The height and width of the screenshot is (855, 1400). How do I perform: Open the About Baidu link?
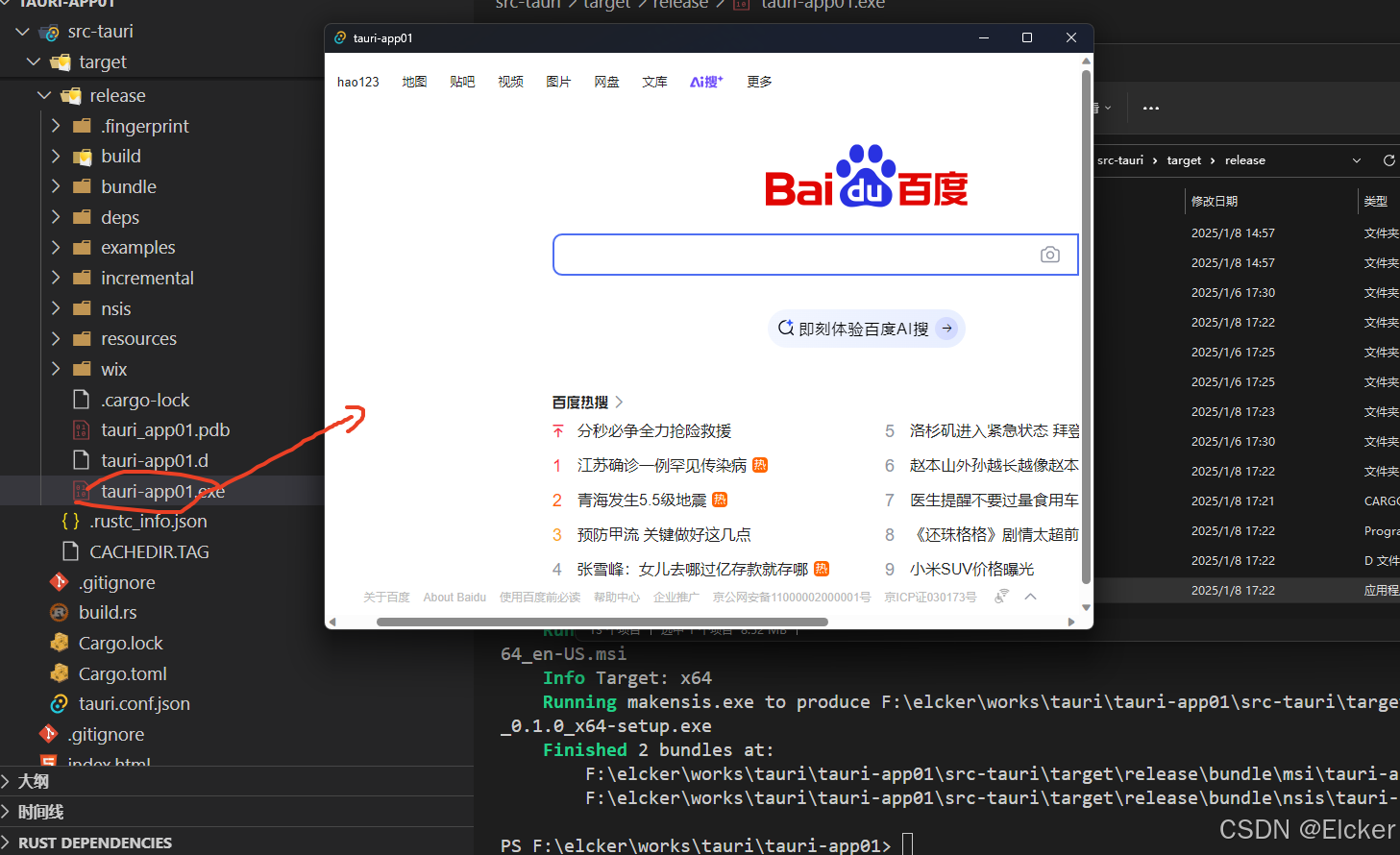[x=454, y=596]
